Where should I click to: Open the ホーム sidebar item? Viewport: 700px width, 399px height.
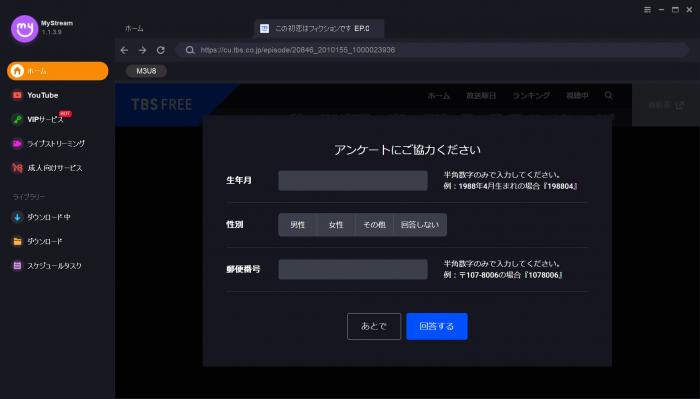point(58,71)
